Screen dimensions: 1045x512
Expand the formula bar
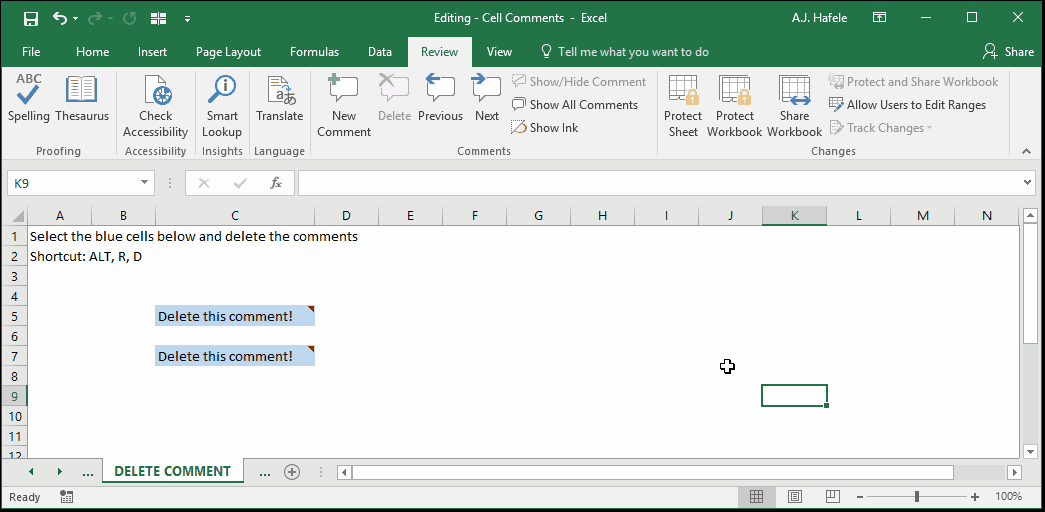(1029, 183)
